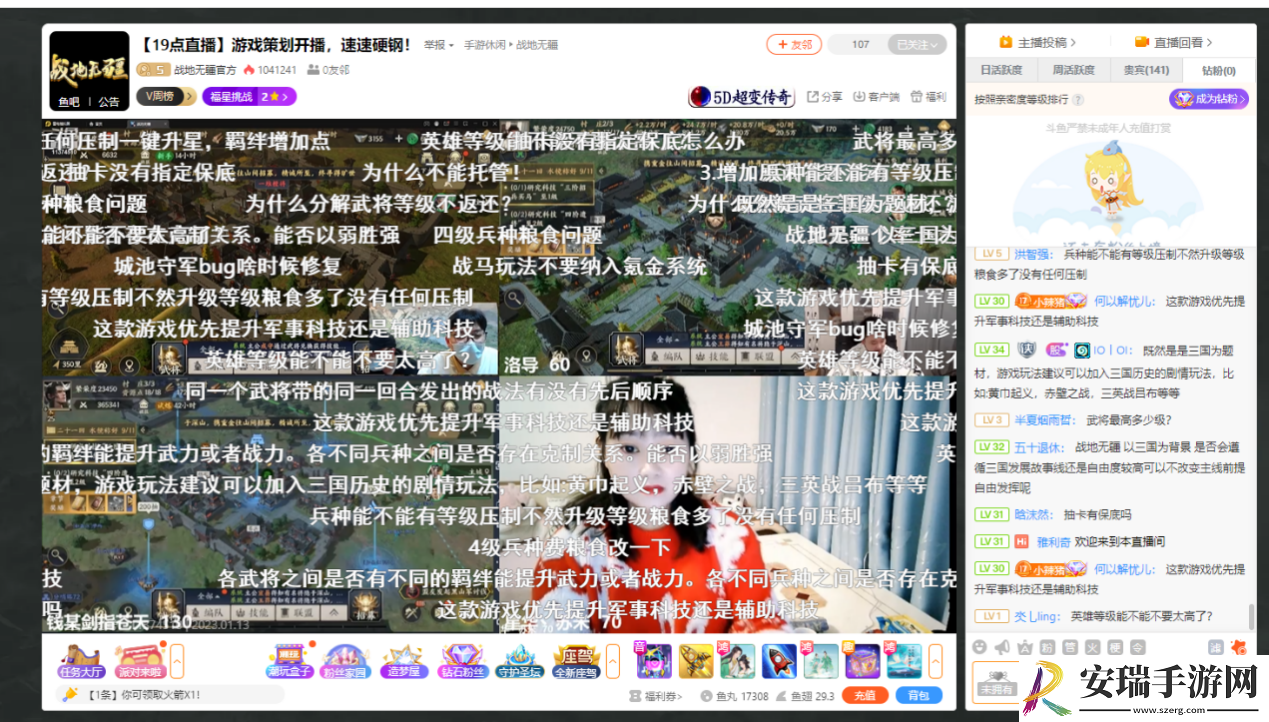Open the 造梦屋 dream house icon
This screenshot has height=722, width=1269.
pyautogui.click(x=403, y=660)
